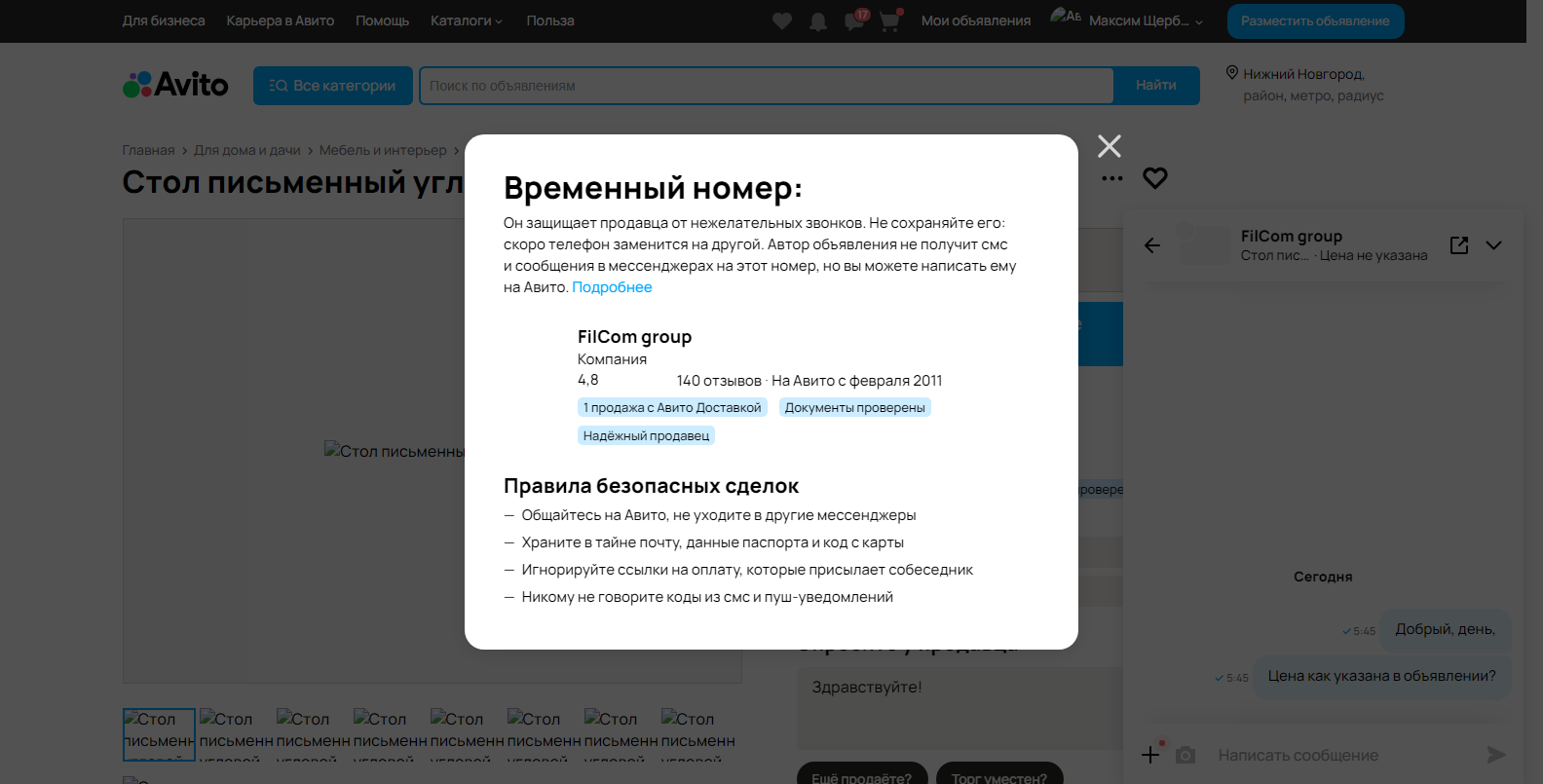Open Для дома и дачи breadcrumb
The image size is (1543, 784).
pyautogui.click(x=247, y=150)
